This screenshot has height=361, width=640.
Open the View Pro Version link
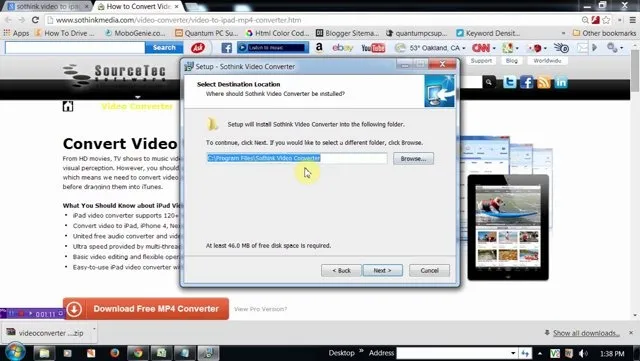coord(260,309)
